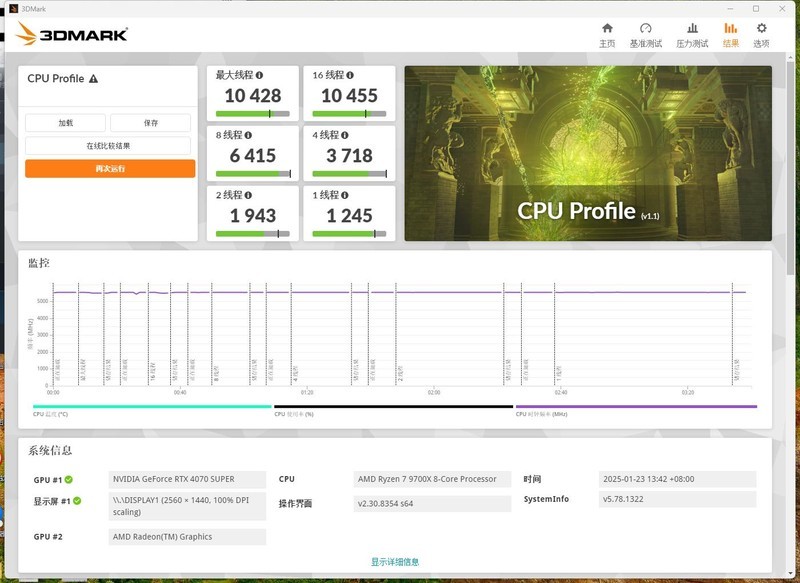
Task: Open info tooltip on 16 线程 score
Action: pyautogui.click(x=350, y=73)
